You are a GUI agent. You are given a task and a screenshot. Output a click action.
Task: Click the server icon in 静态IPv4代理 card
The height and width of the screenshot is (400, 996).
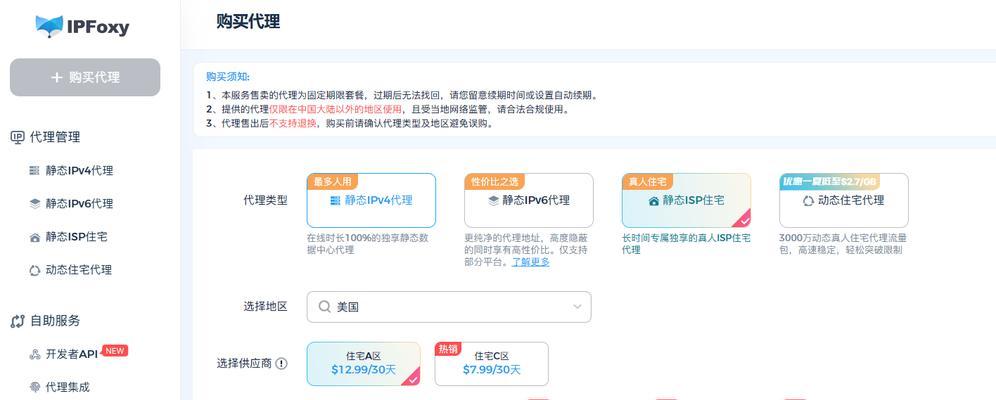335,201
